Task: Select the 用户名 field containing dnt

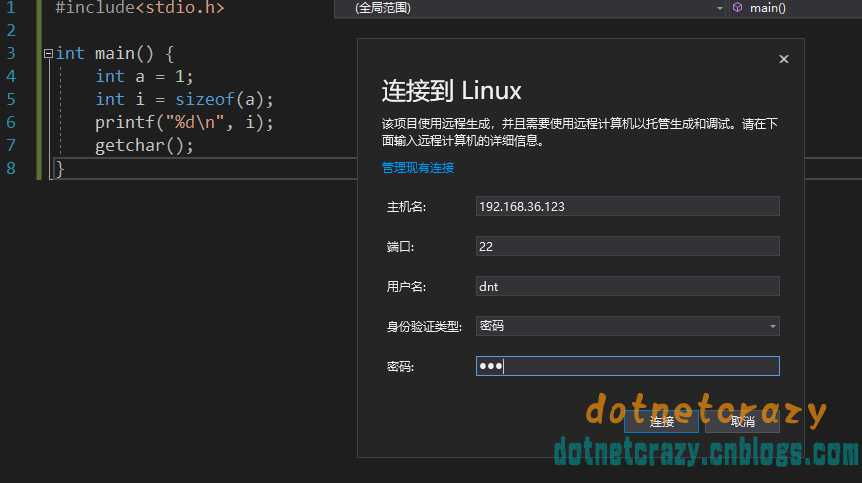Action: click(x=627, y=286)
